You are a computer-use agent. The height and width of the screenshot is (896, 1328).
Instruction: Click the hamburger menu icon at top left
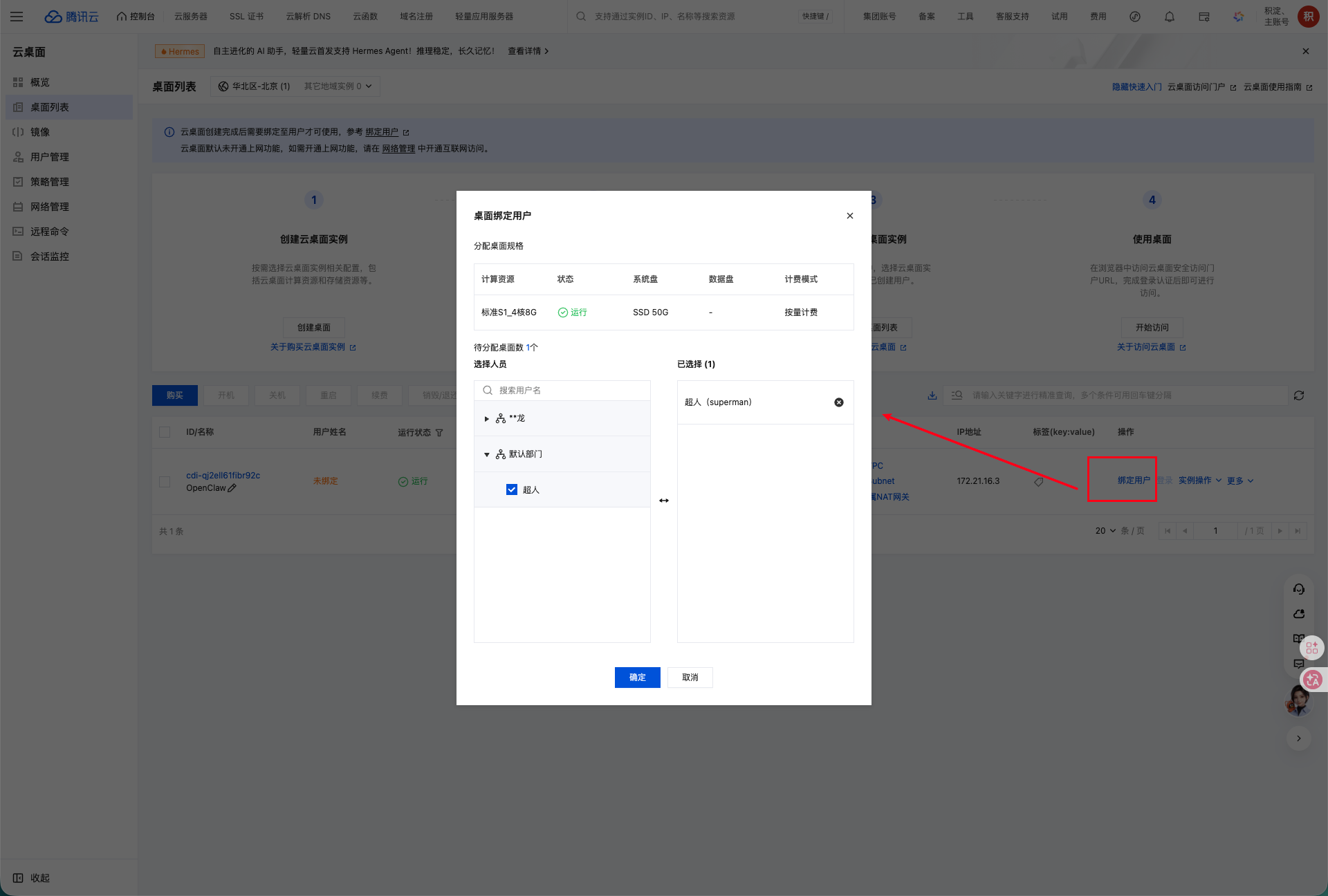pyautogui.click(x=17, y=17)
